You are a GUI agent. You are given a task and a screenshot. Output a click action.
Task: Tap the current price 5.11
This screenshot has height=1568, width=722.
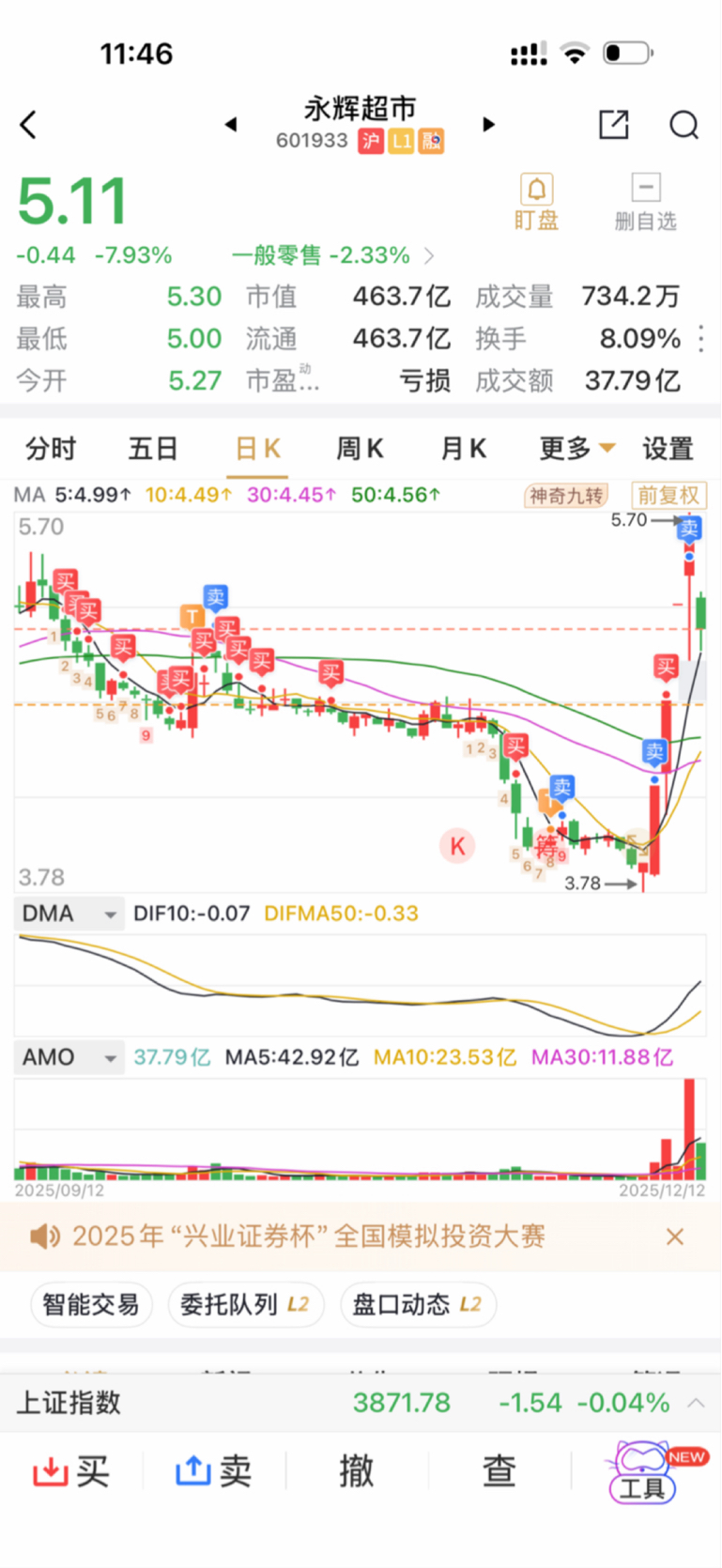[x=72, y=202]
